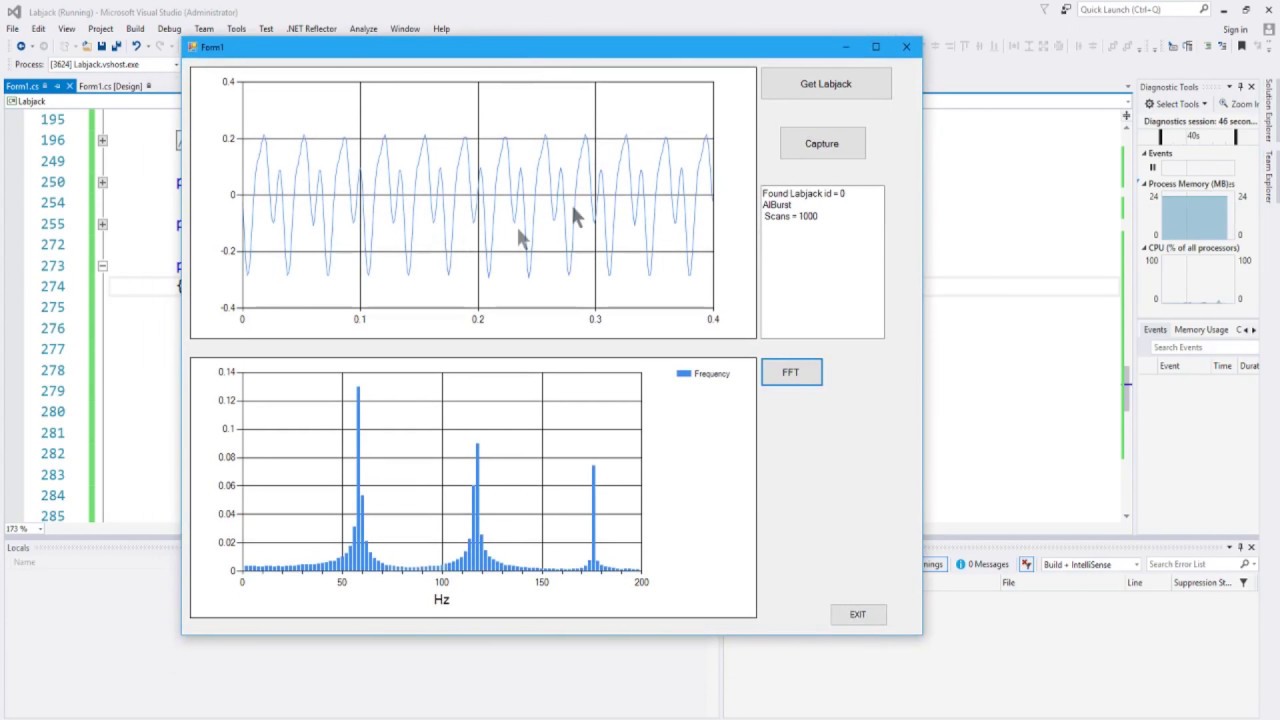Screen dimensions: 1280x720
Task: Open the Tools menu
Action: 236,29
